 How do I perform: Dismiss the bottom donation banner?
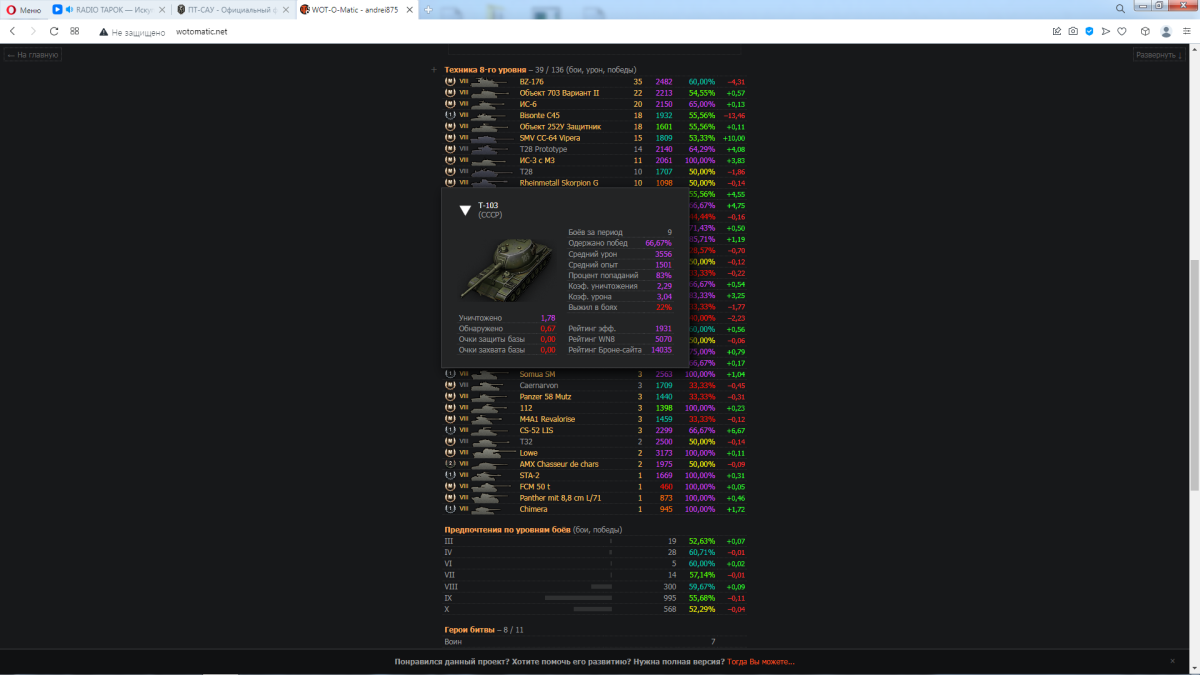[1173, 661]
